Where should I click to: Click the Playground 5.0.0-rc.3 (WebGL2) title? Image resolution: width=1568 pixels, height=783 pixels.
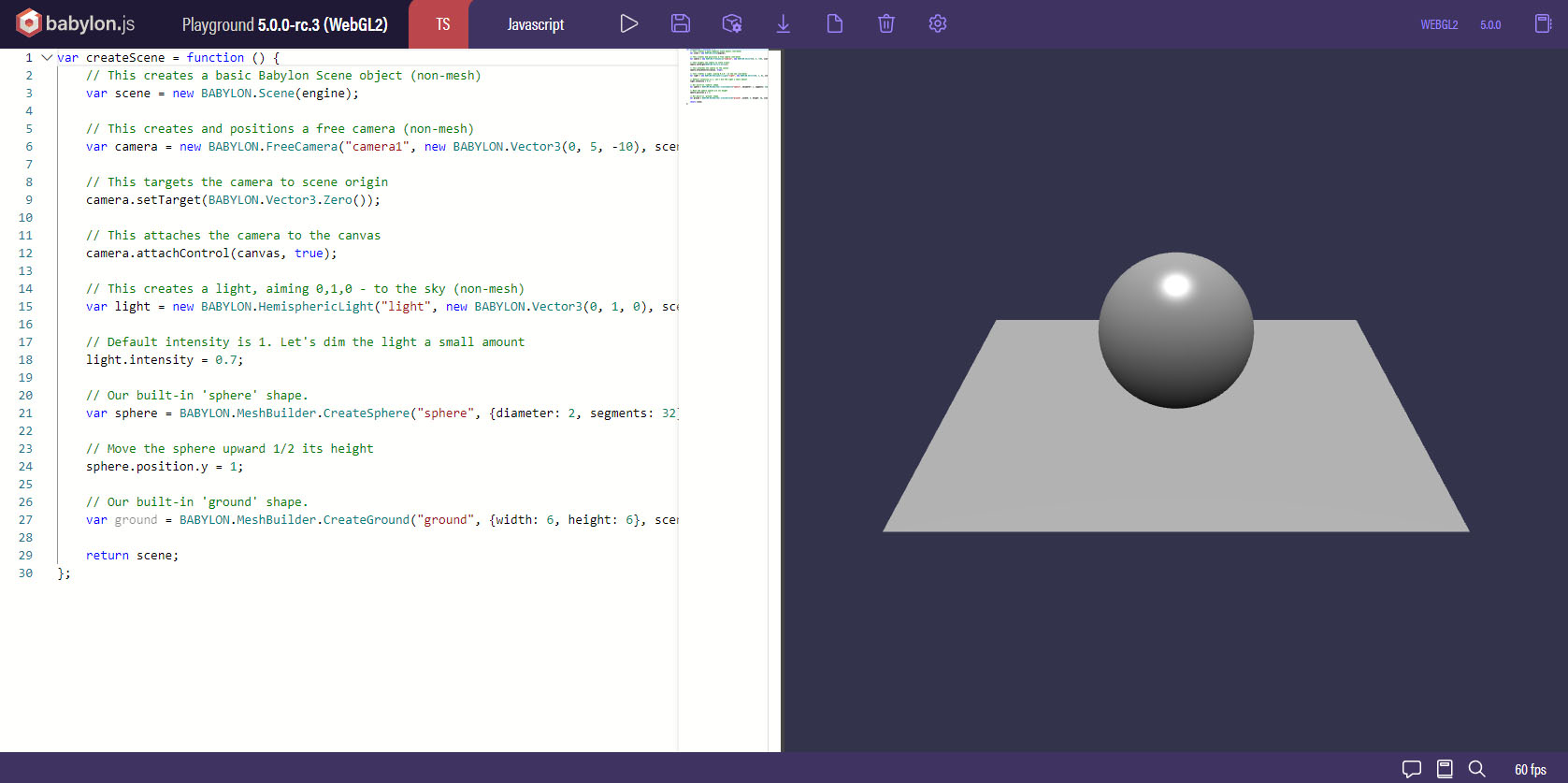pos(285,24)
